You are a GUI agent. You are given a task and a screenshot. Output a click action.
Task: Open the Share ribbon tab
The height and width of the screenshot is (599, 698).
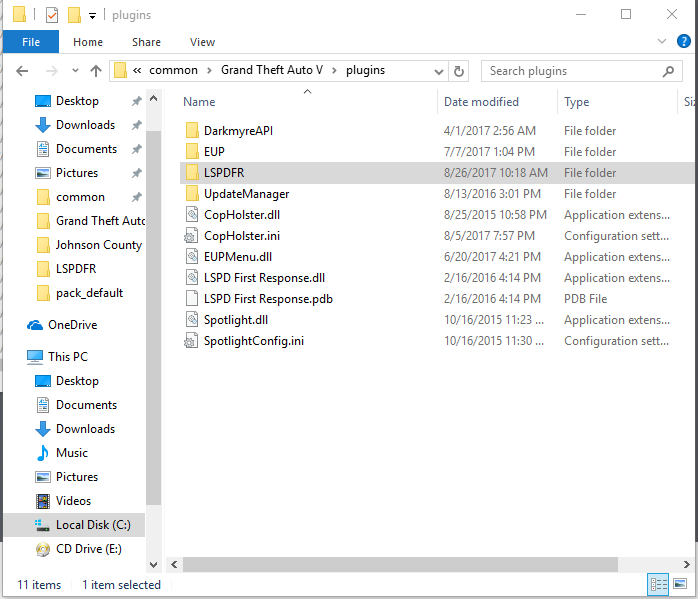[x=146, y=42]
